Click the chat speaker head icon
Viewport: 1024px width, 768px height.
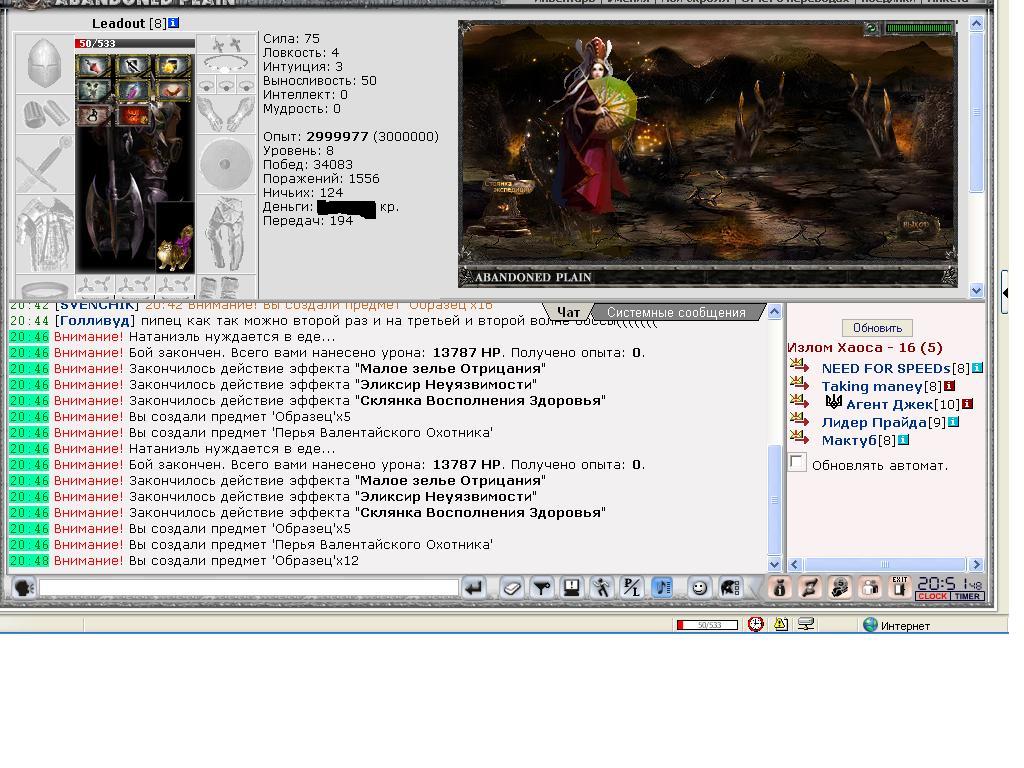[x=24, y=588]
